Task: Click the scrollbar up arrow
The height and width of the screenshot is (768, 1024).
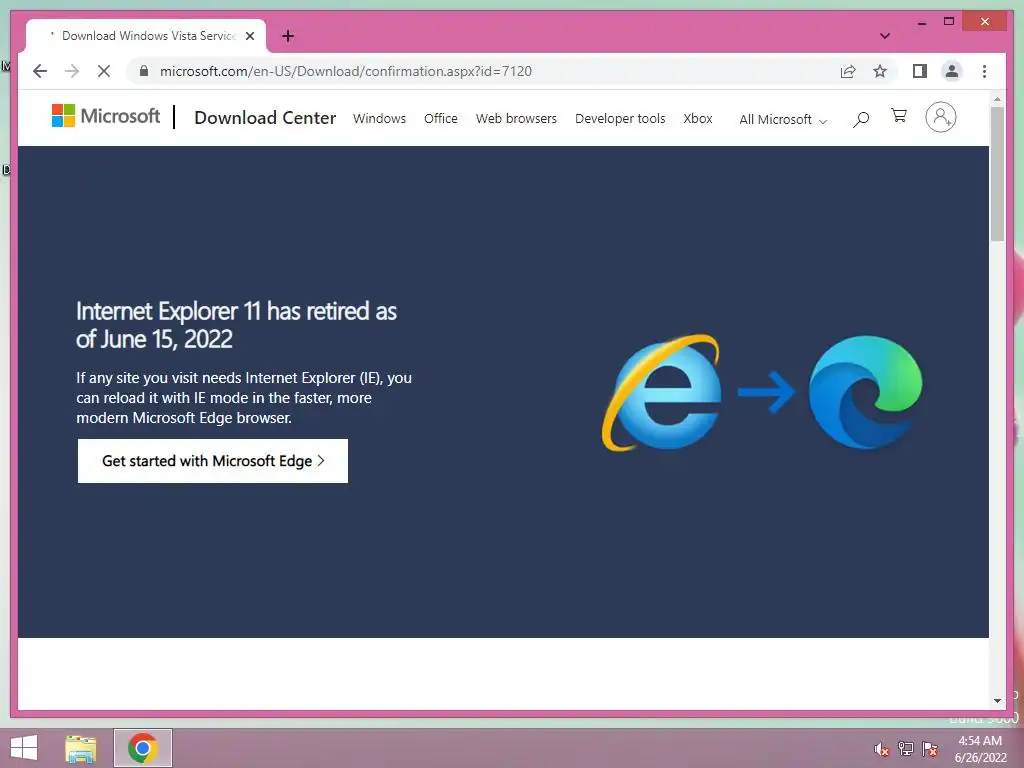Action: (x=997, y=99)
